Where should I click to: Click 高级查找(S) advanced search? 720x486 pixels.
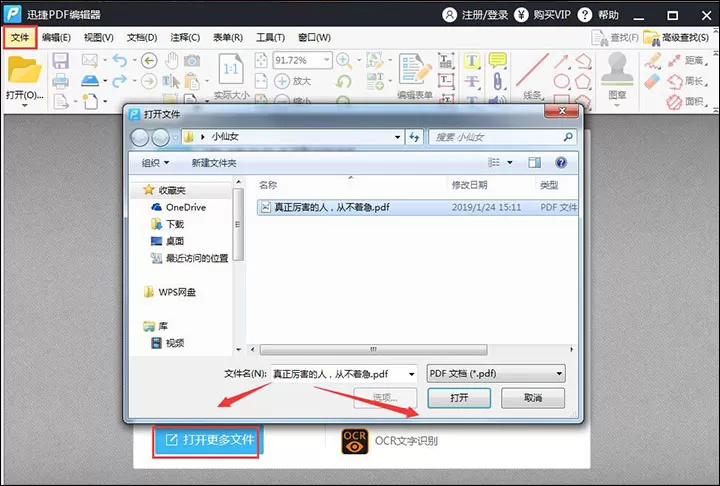(x=676, y=38)
